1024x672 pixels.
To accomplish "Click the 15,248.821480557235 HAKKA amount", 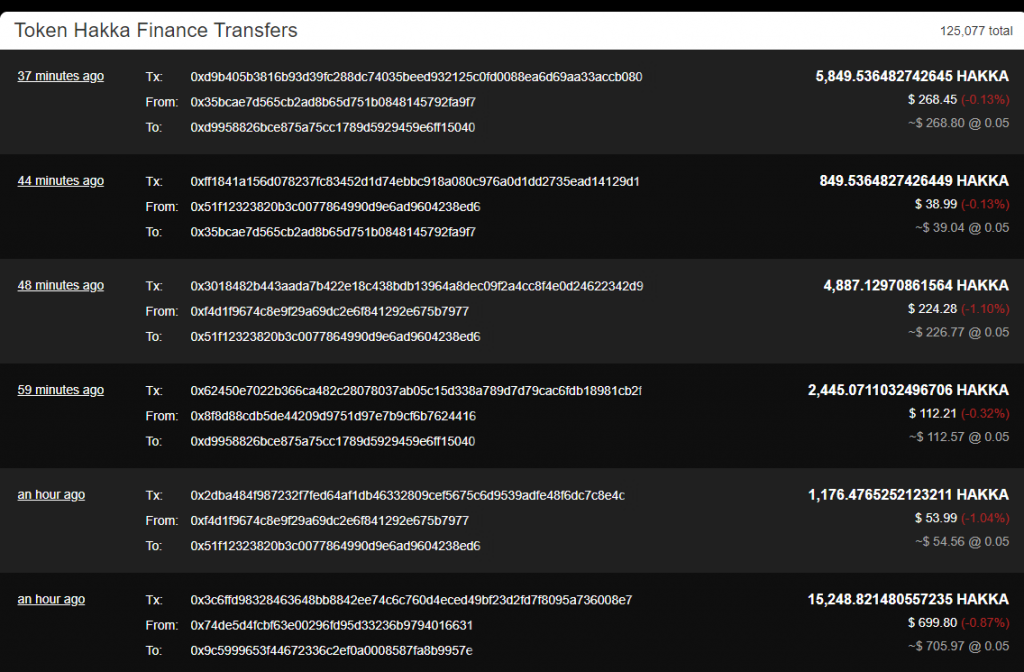I will (908, 600).
